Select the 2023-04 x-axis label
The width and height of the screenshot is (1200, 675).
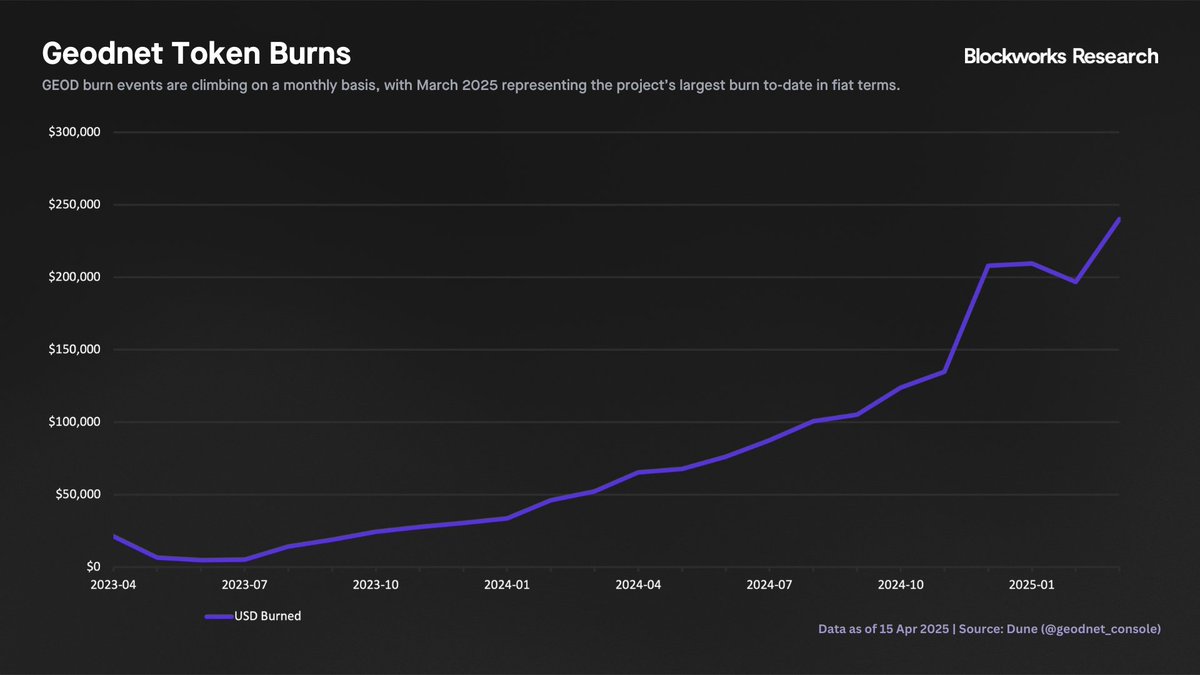tap(113, 584)
